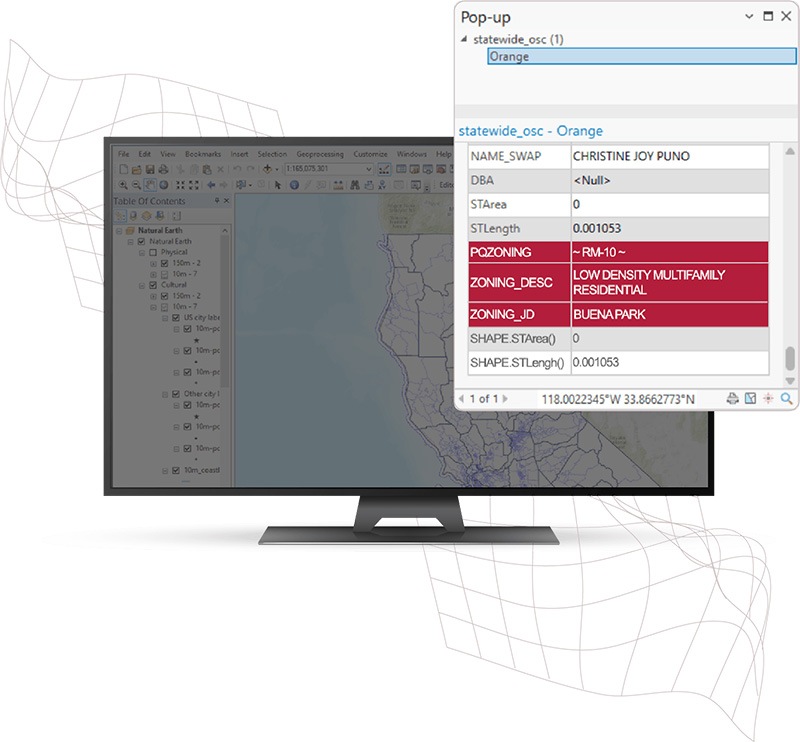Click the Zoom Out magnifier tool
Screen dimensions: 800x742
click(x=136, y=185)
